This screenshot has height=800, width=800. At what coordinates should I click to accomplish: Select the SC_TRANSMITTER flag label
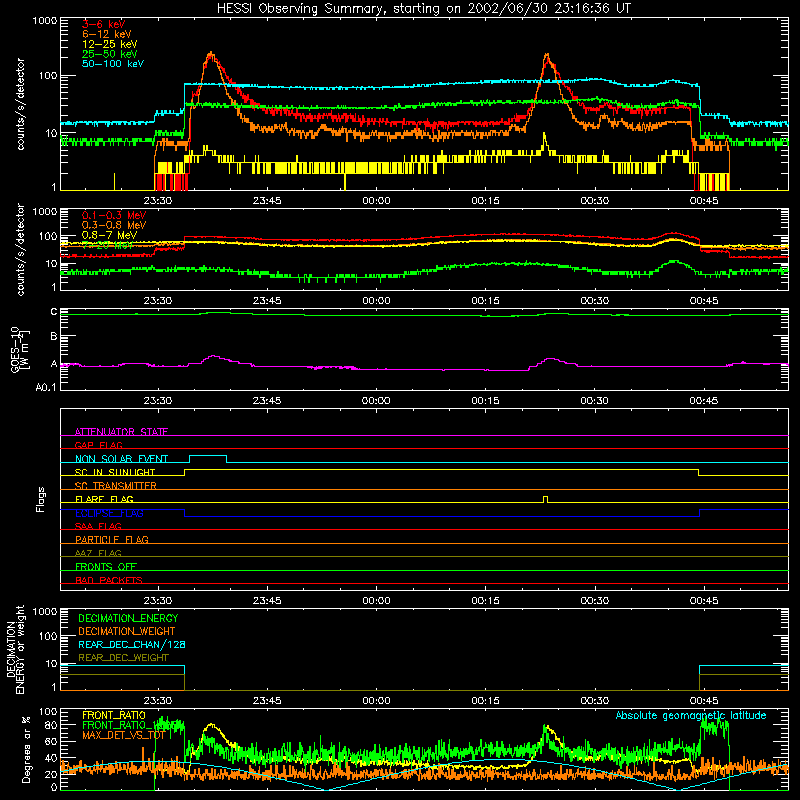[116, 486]
